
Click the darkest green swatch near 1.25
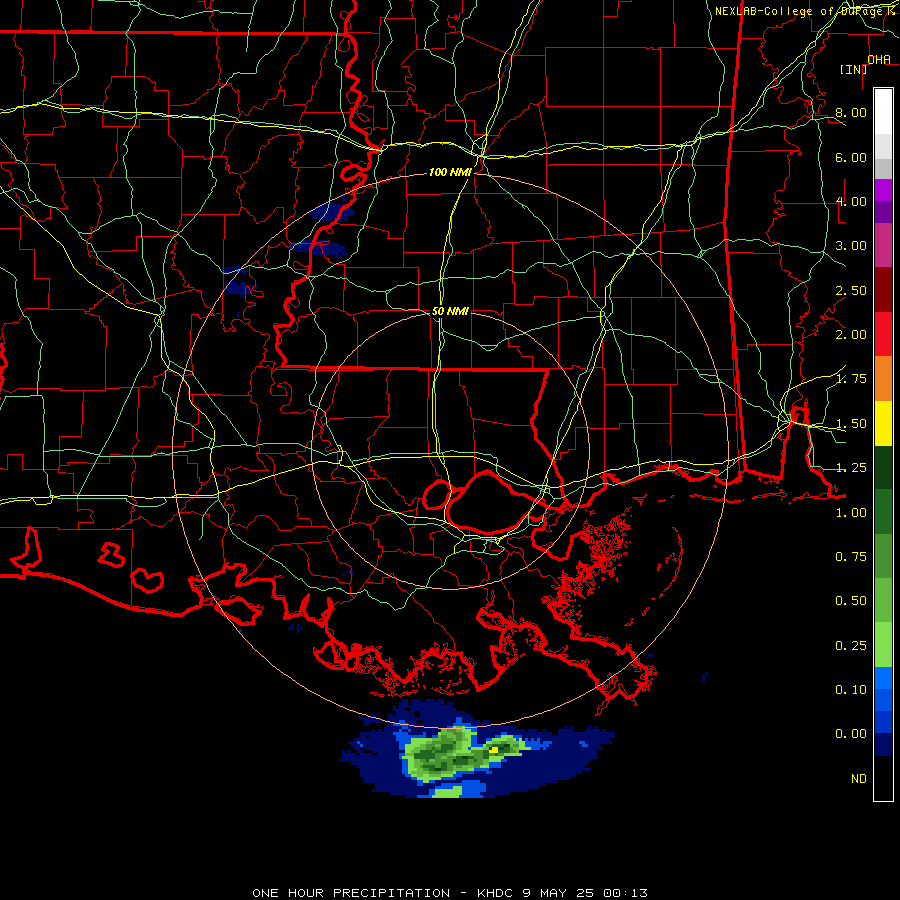click(x=883, y=467)
